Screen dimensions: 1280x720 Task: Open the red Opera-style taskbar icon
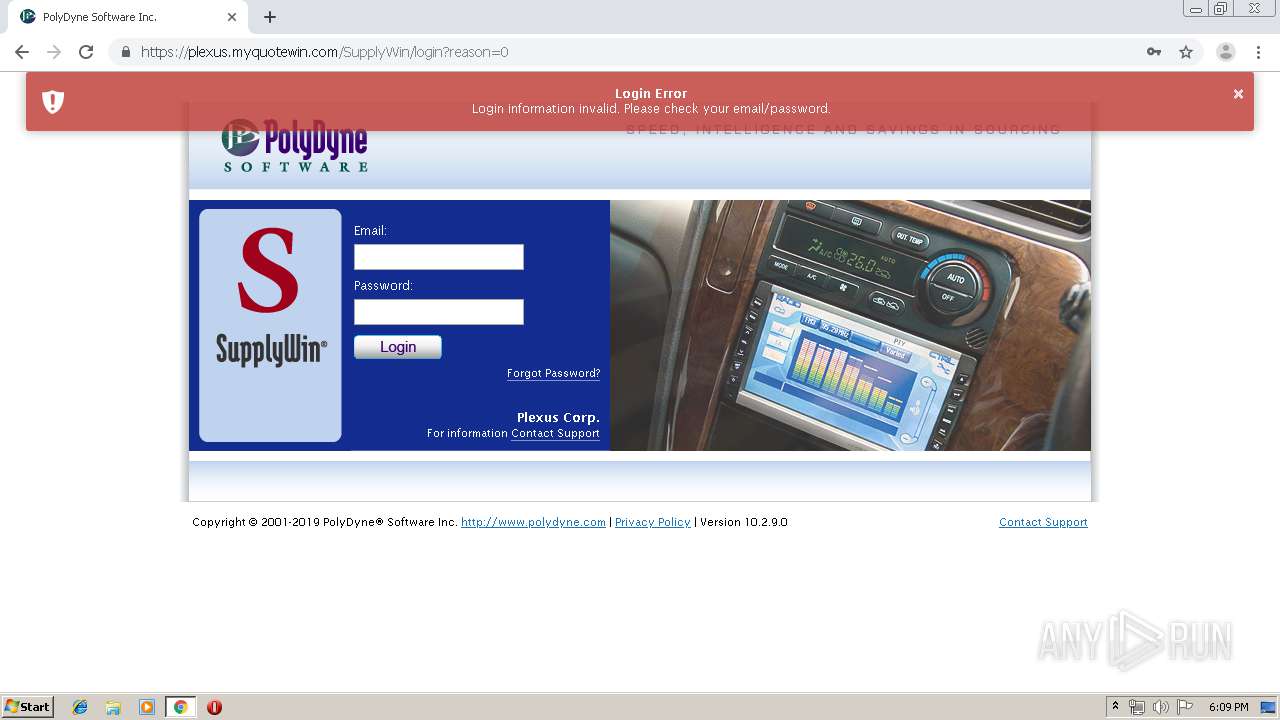(x=214, y=707)
